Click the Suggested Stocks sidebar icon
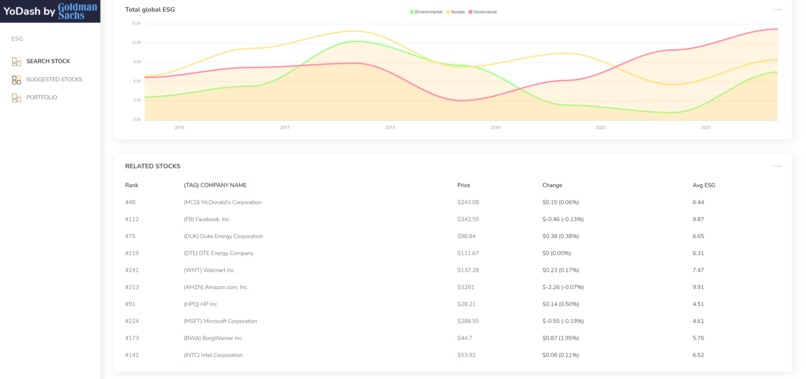This screenshot has width=806, height=379. (x=16, y=80)
